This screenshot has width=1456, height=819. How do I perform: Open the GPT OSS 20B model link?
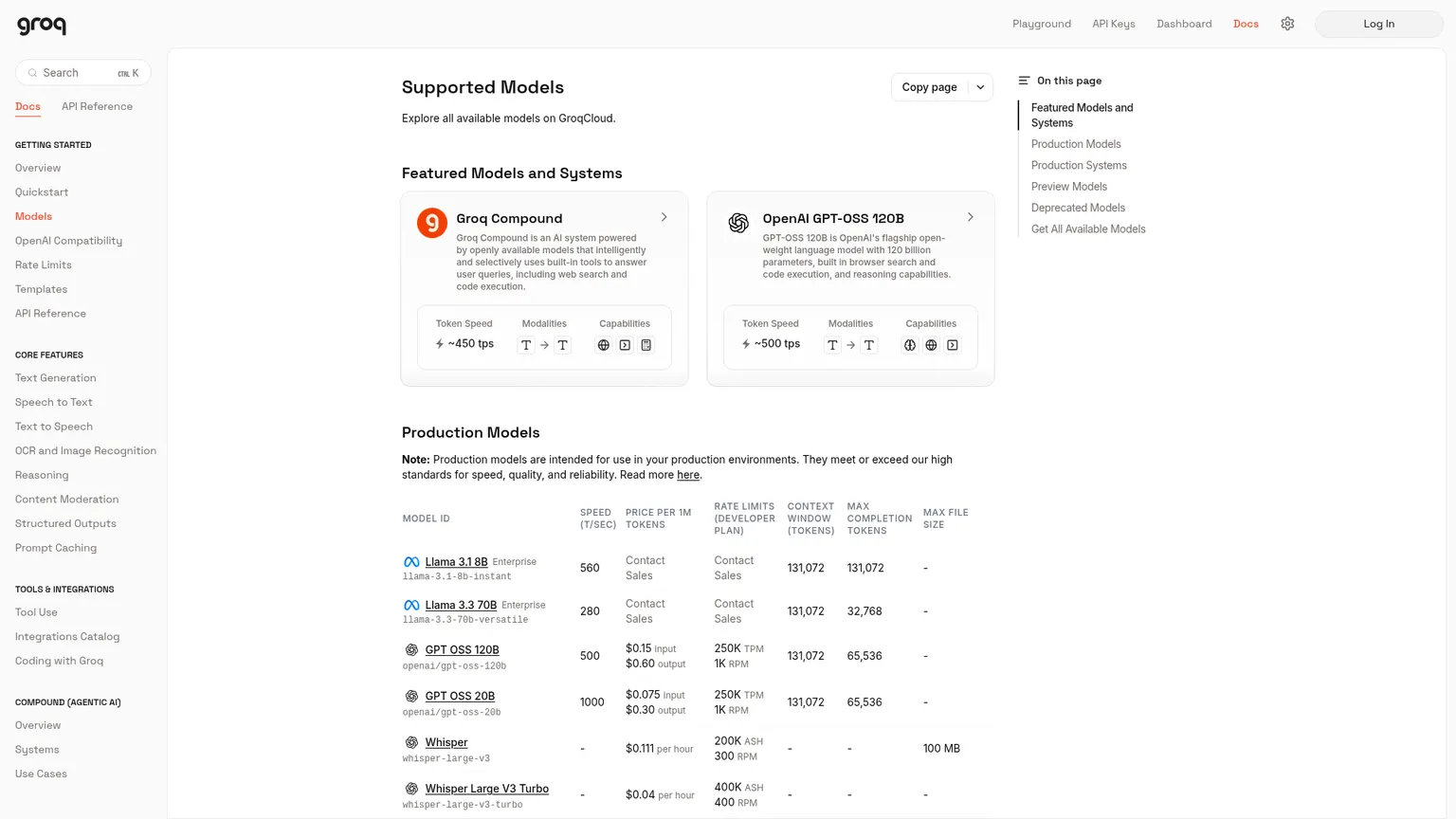(x=460, y=696)
